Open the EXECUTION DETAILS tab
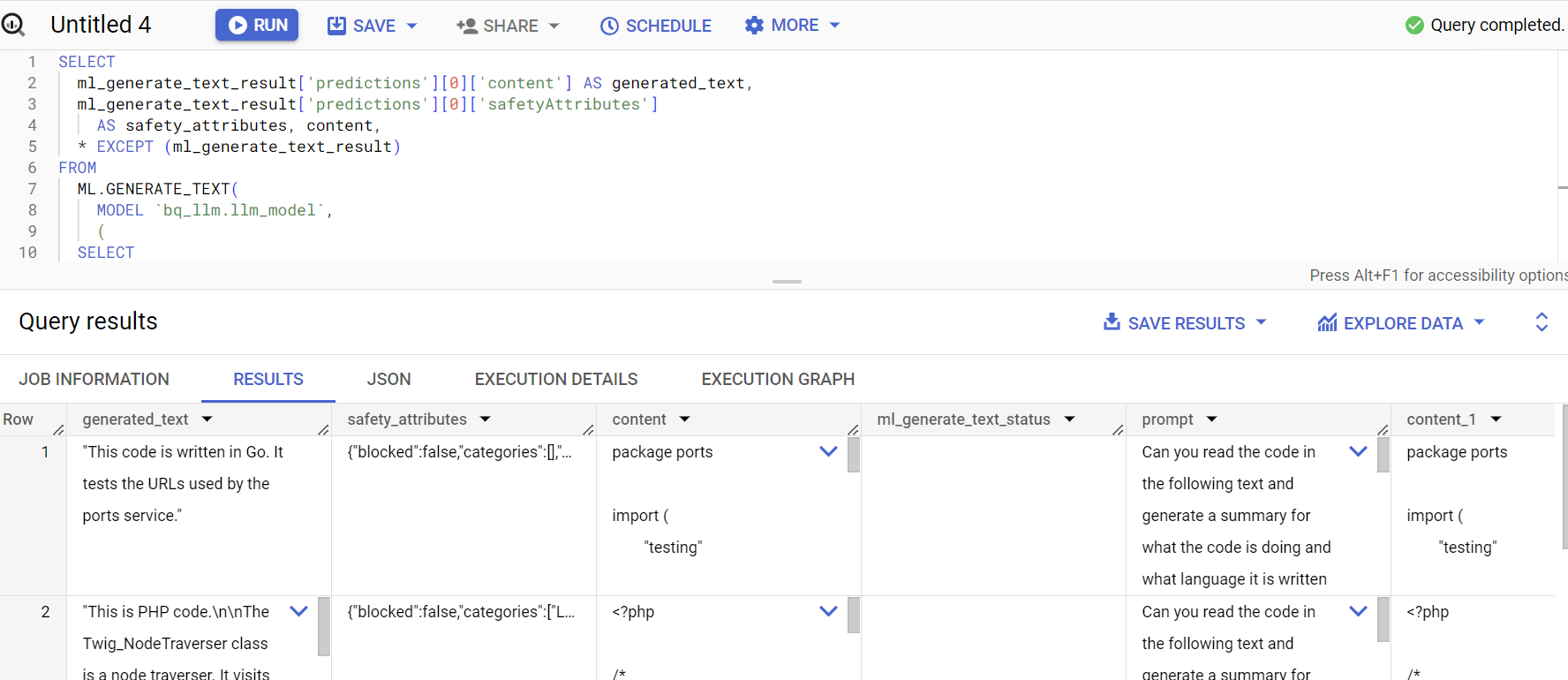This screenshot has height=680, width=1568. tap(556, 379)
